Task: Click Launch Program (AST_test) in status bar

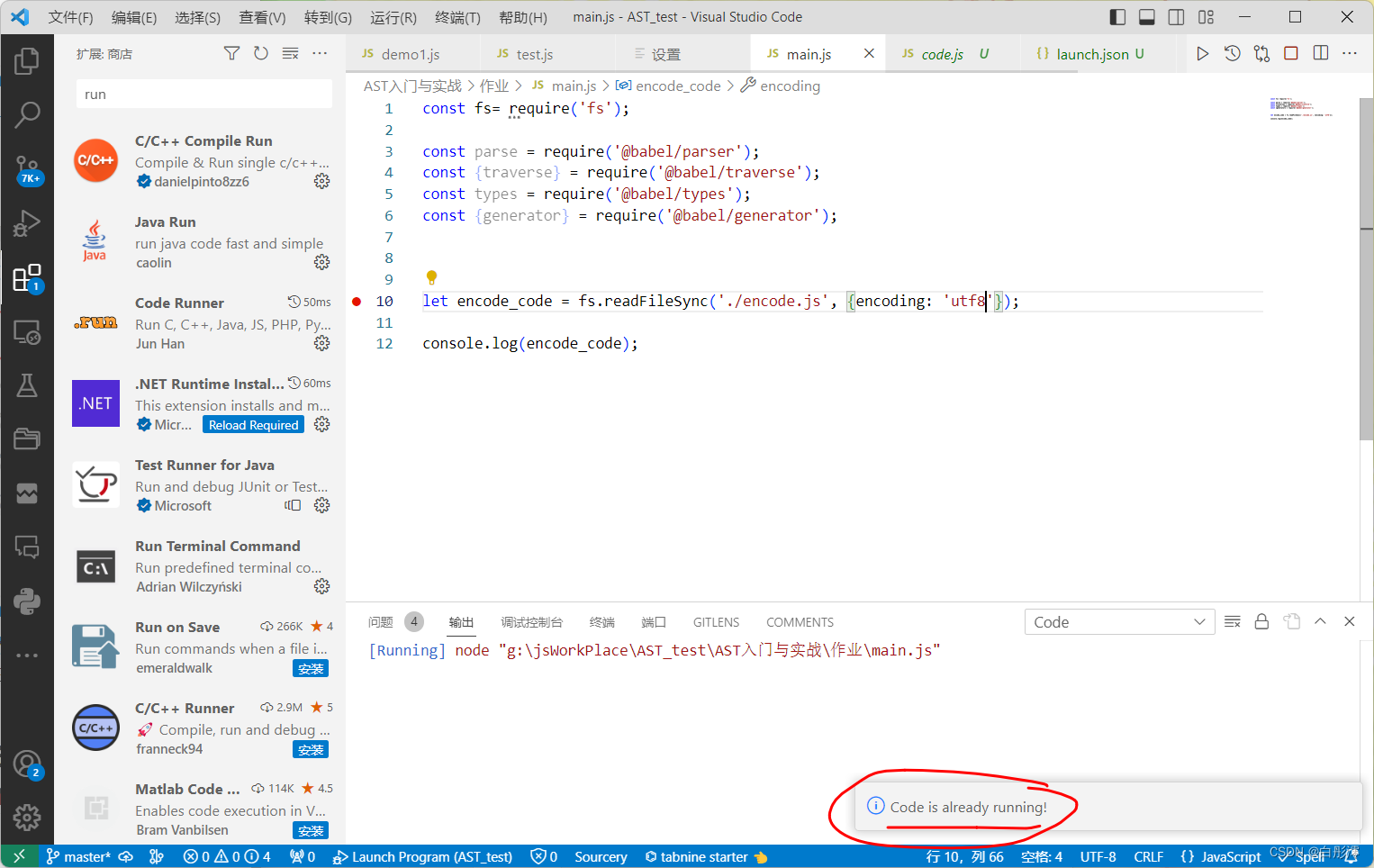Action: [422, 856]
